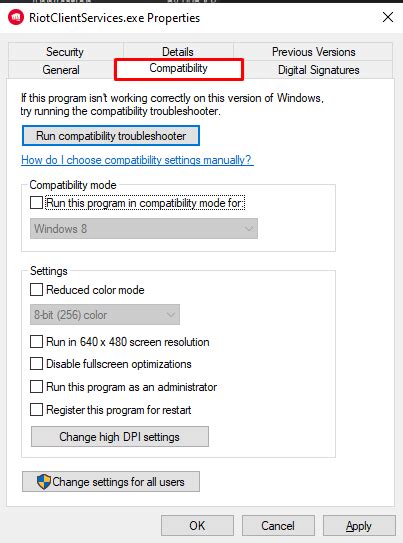Viewport: 403px width, 543px height.
Task: Close the Properties dialog with X
Action: [x=388, y=17]
